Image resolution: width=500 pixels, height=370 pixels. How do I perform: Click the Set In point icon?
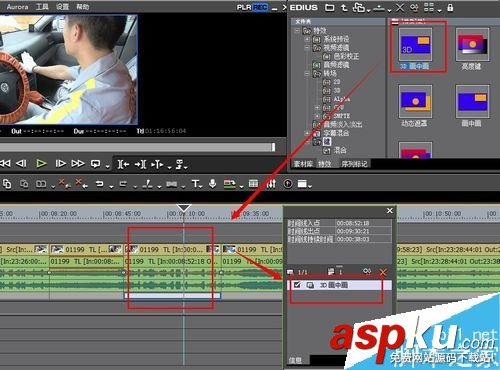[x=123, y=164]
